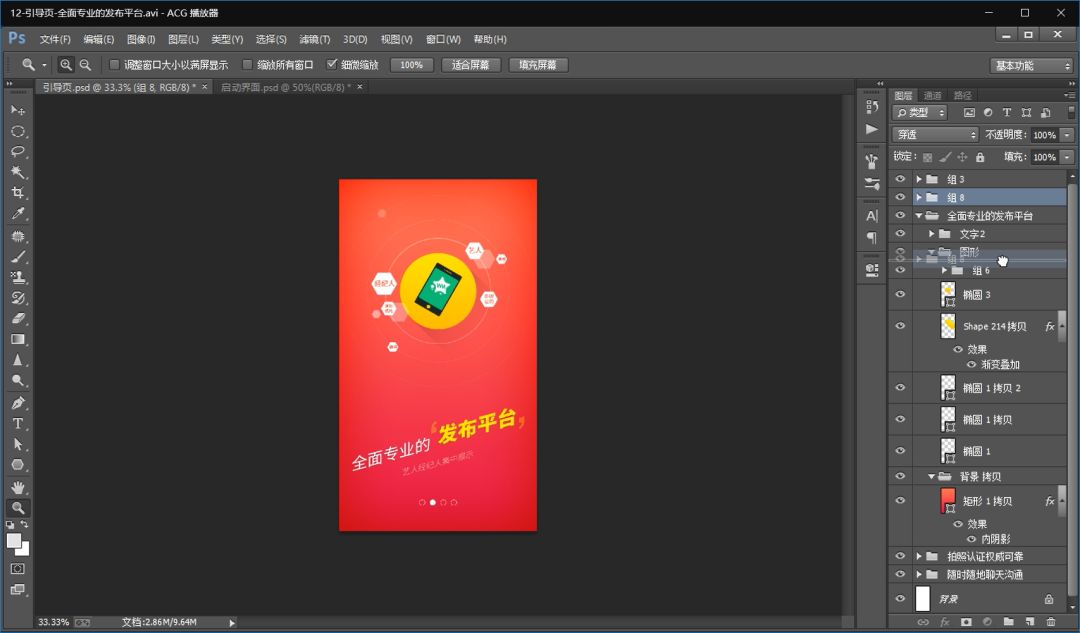Click the 填充屏幕 button
Image resolution: width=1080 pixels, height=633 pixels.
pyautogui.click(x=538, y=65)
